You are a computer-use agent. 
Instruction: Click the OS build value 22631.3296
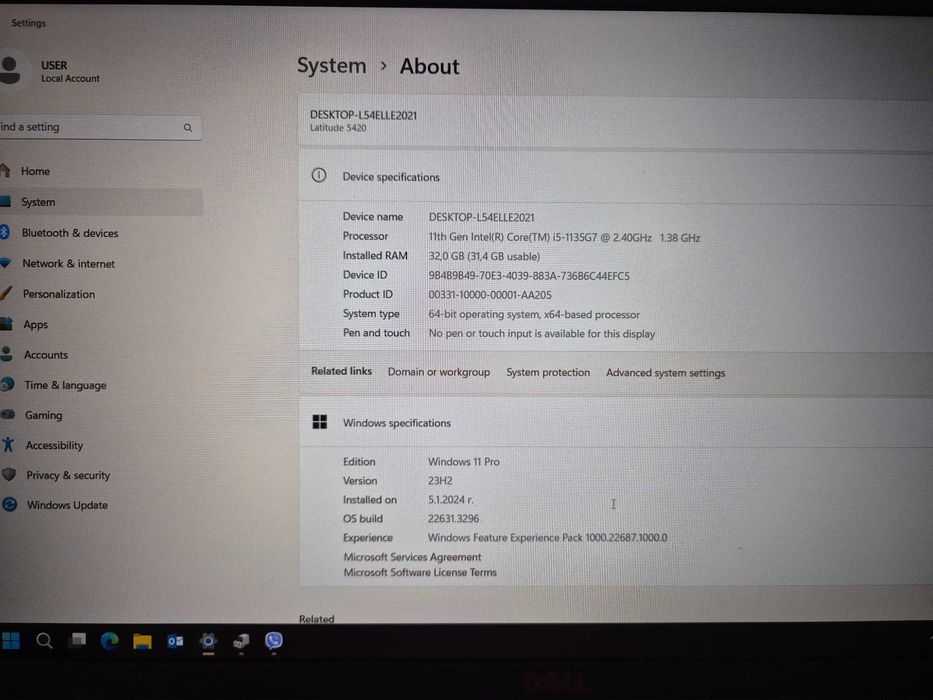[x=453, y=518]
